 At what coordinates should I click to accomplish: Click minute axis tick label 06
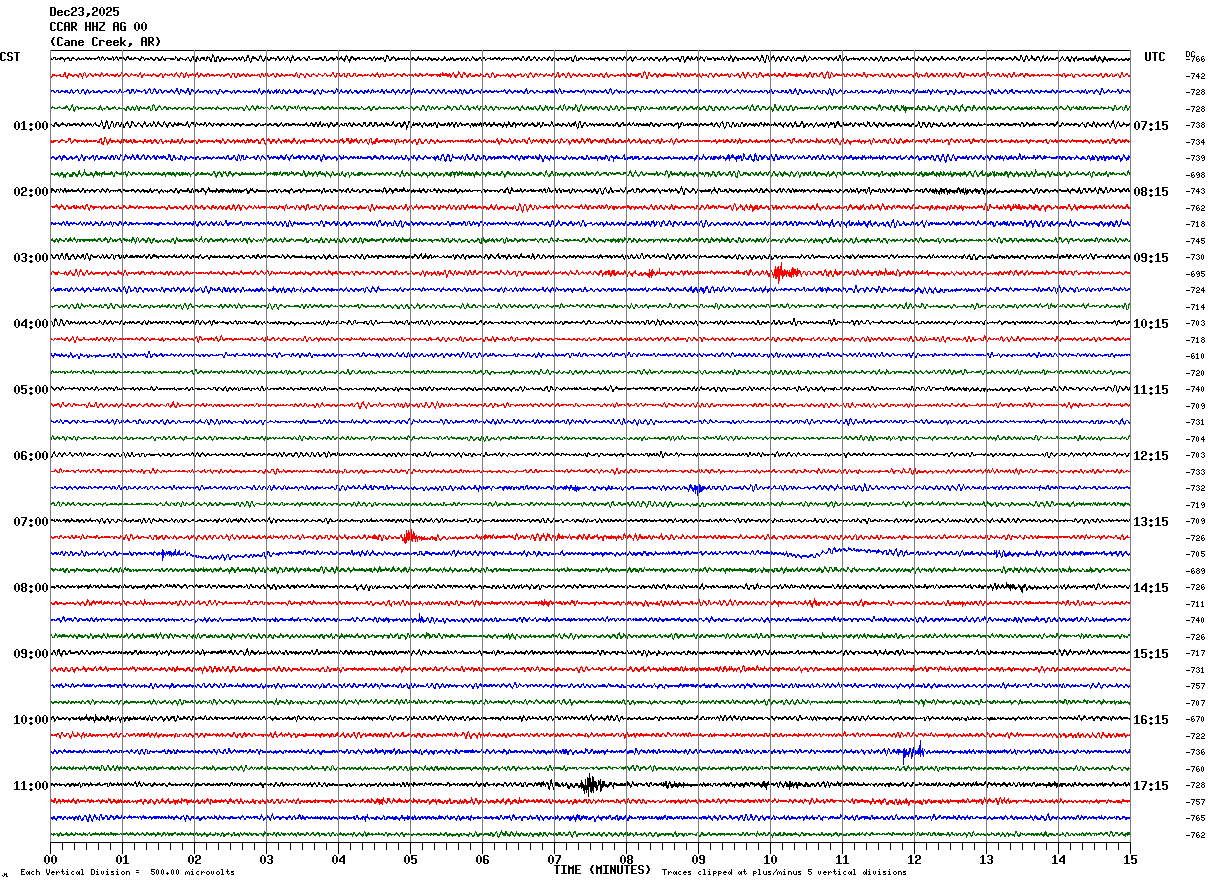point(482,859)
